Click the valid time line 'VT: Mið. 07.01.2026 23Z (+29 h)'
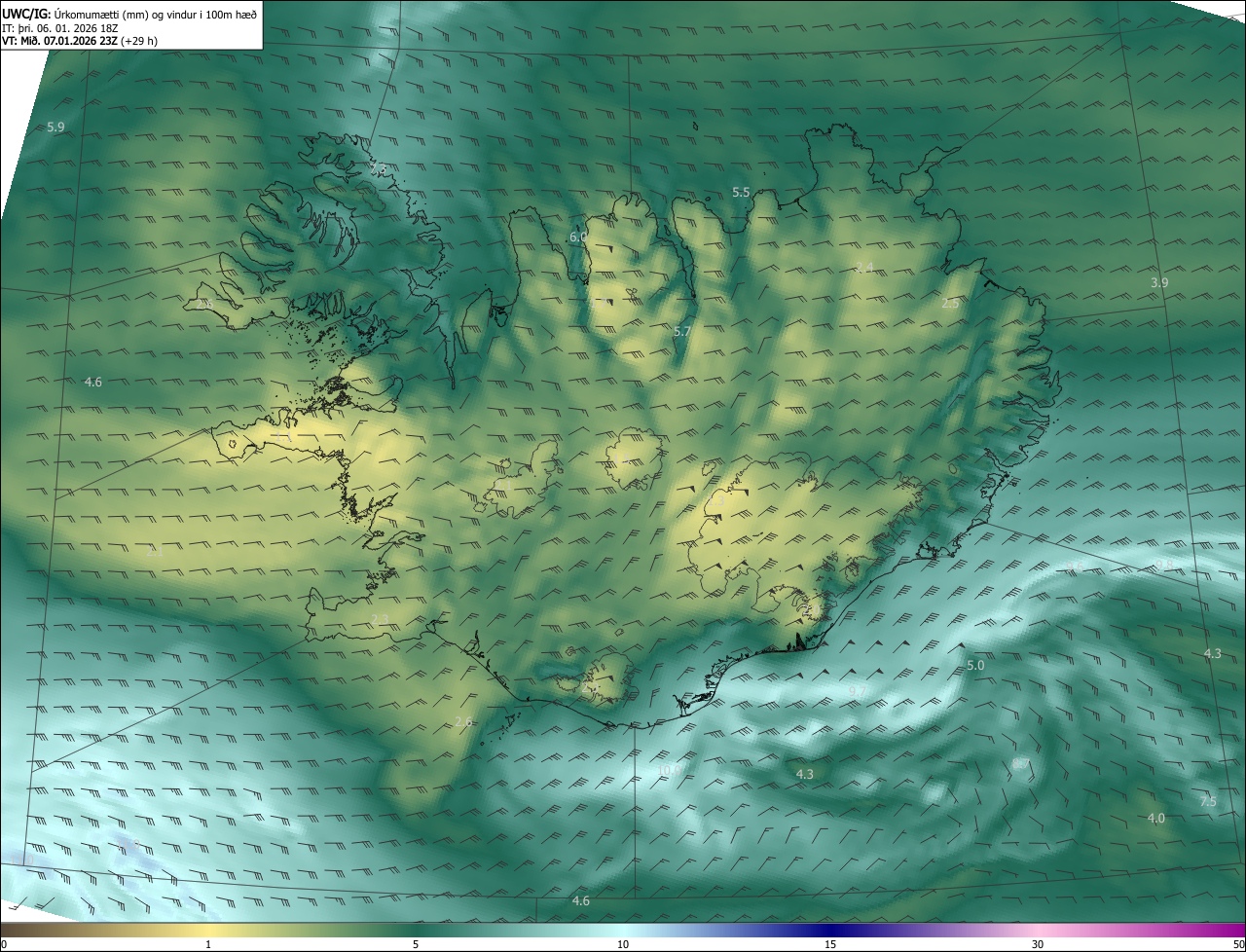This screenshot has height=952, width=1246. click(80, 41)
